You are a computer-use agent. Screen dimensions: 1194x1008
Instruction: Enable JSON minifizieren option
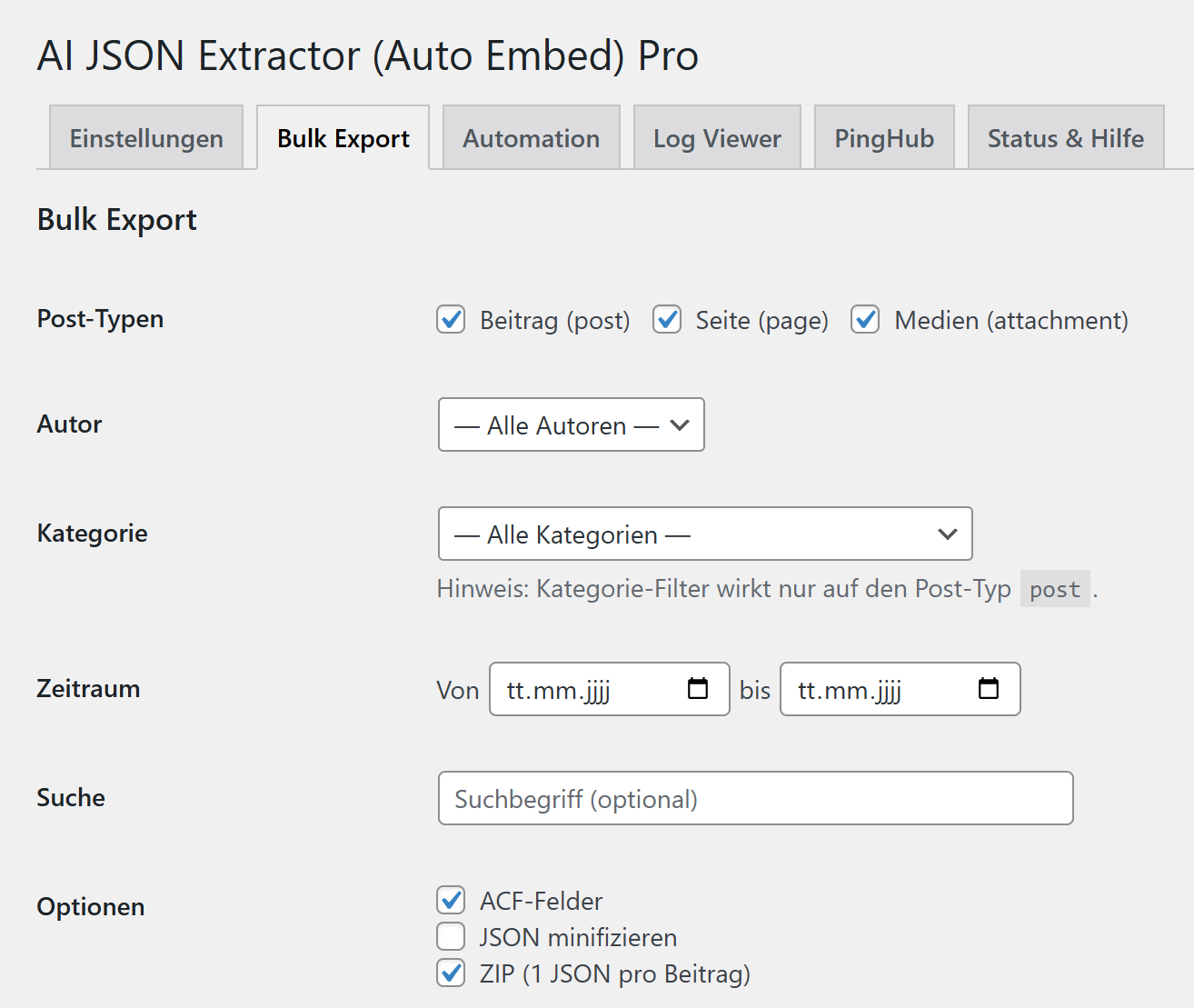click(451, 936)
